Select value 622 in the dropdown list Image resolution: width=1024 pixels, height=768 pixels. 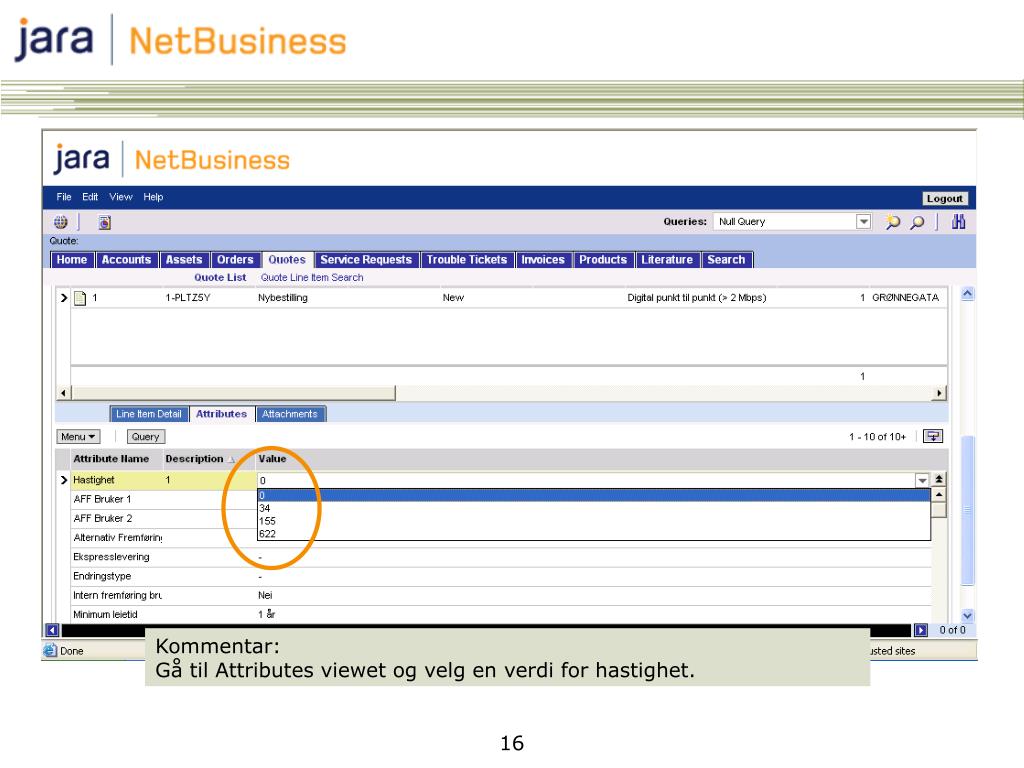(x=594, y=534)
